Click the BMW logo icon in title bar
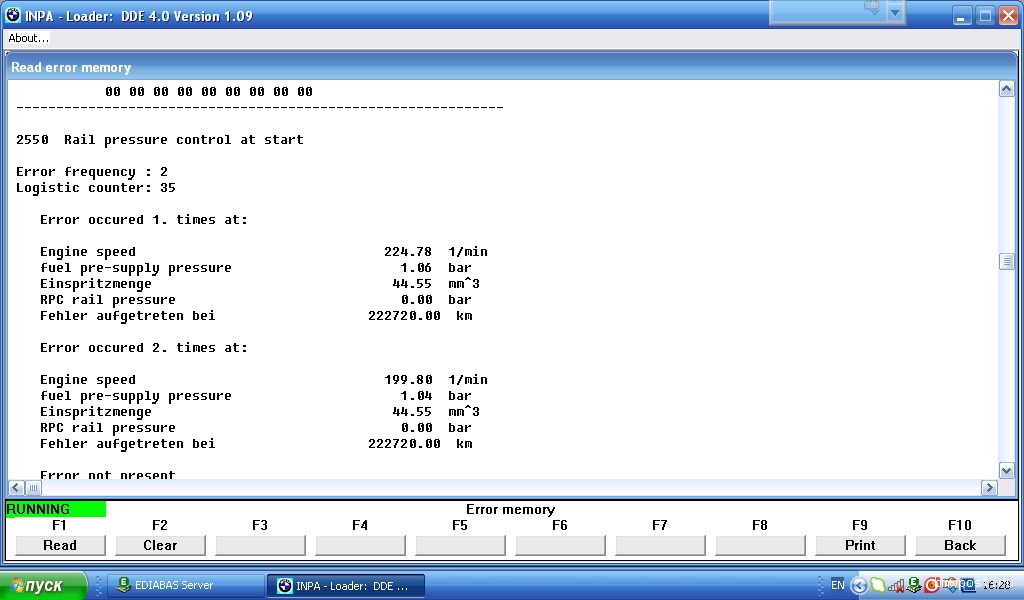The height and width of the screenshot is (600, 1024). (13, 15)
